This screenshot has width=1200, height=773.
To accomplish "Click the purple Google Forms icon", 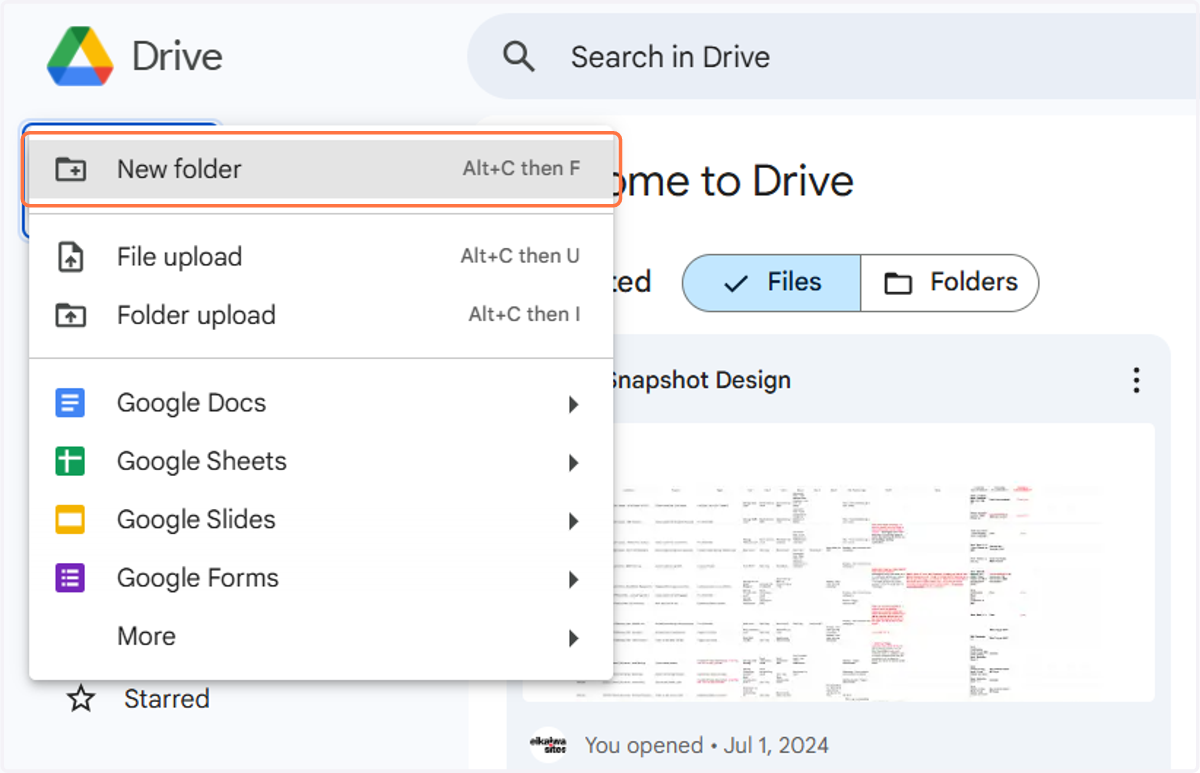I will click(x=70, y=578).
